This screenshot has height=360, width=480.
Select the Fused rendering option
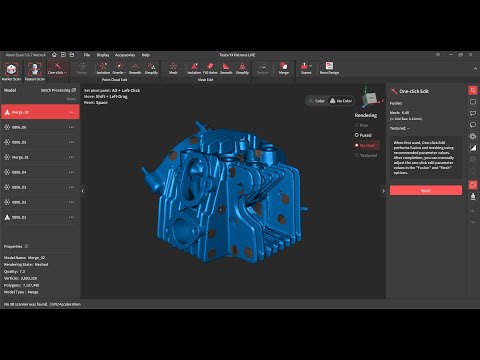[x=363, y=135]
